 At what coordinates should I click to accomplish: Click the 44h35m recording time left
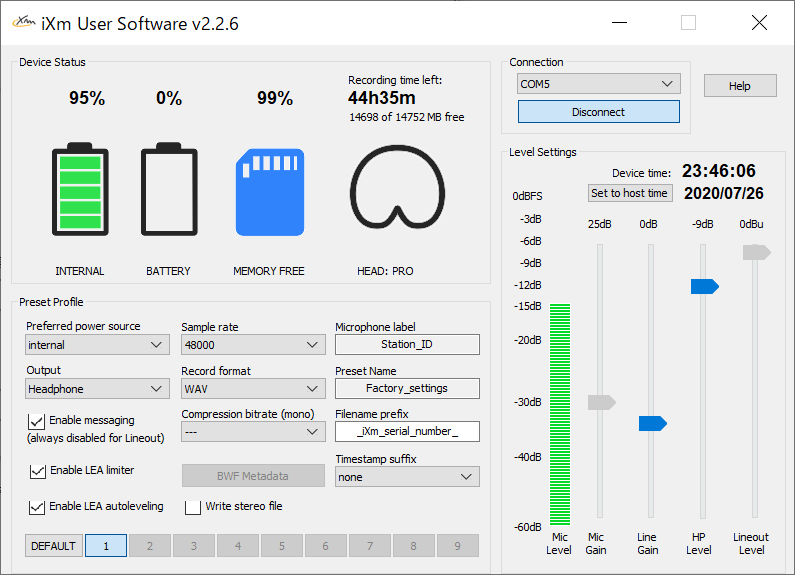pos(382,97)
